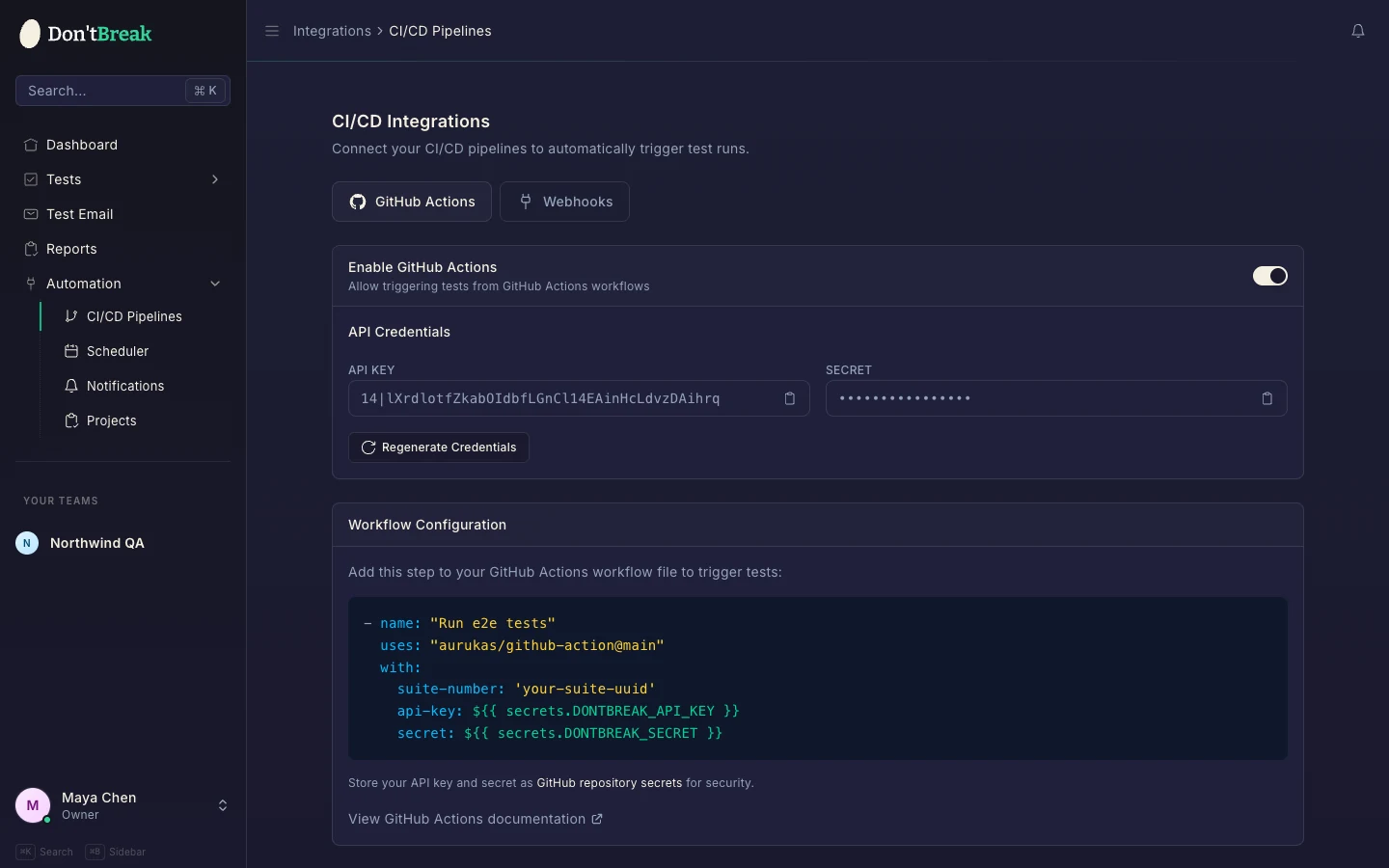Image resolution: width=1389 pixels, height=868 pixels.
Task: Click the Dashboard home icon
Action: 31,145
